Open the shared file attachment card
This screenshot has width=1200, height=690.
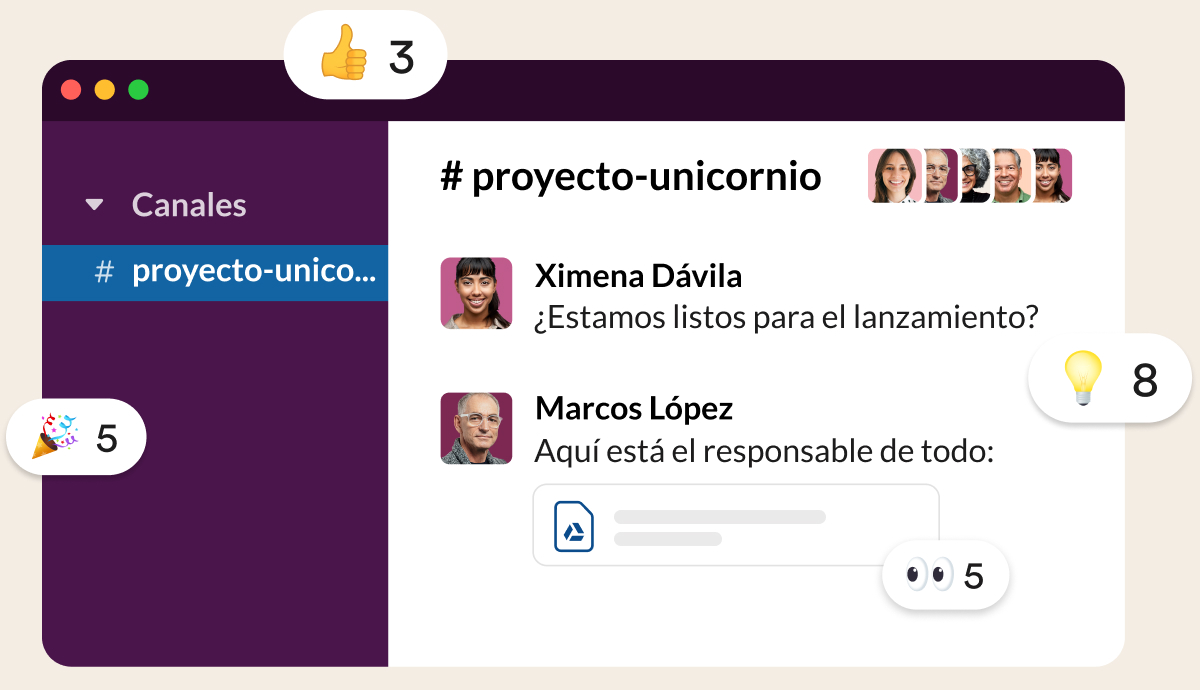coord(735,524)
